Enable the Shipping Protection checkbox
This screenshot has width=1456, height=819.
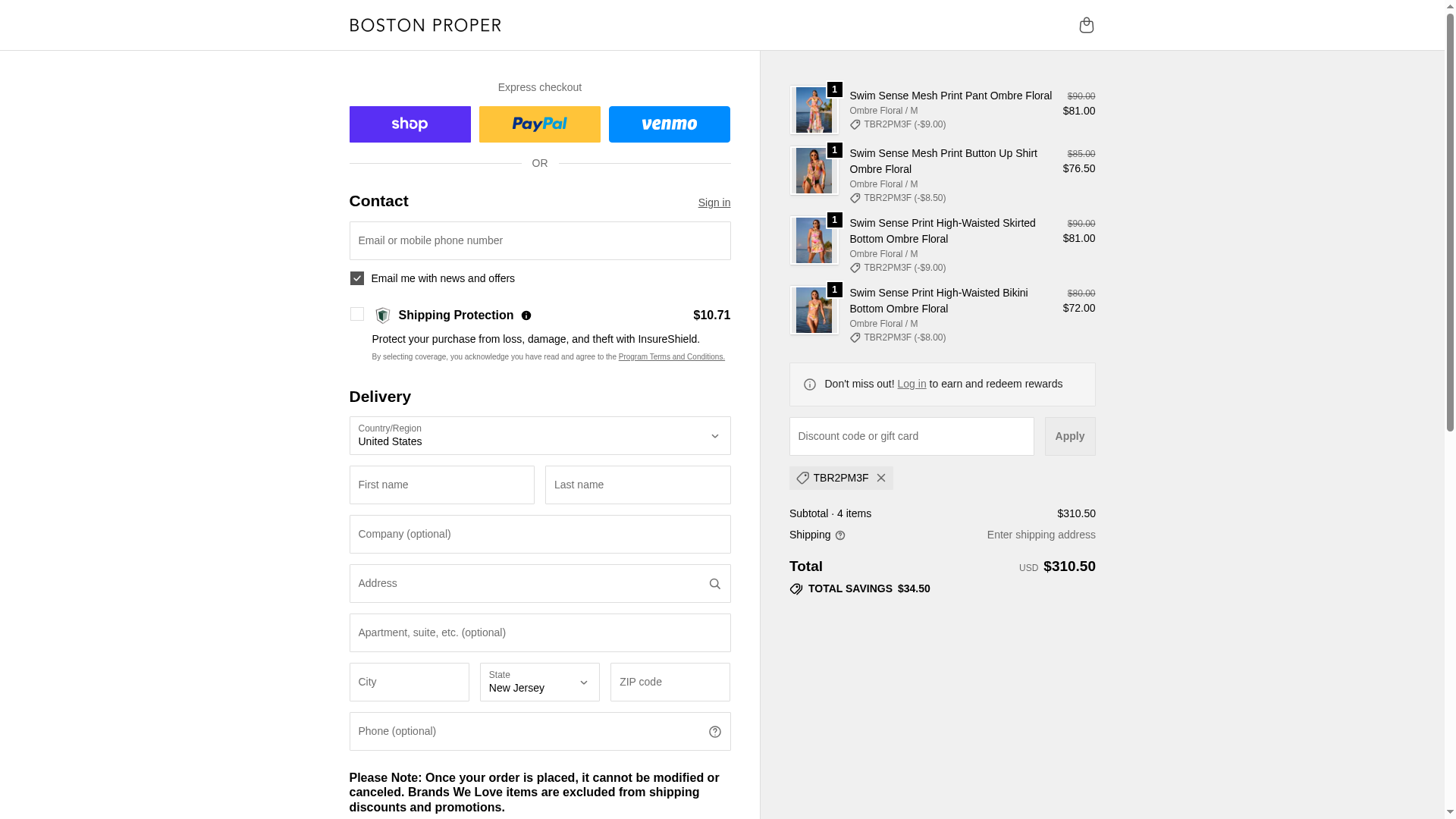pyautogui.click(x=357, y=314)
